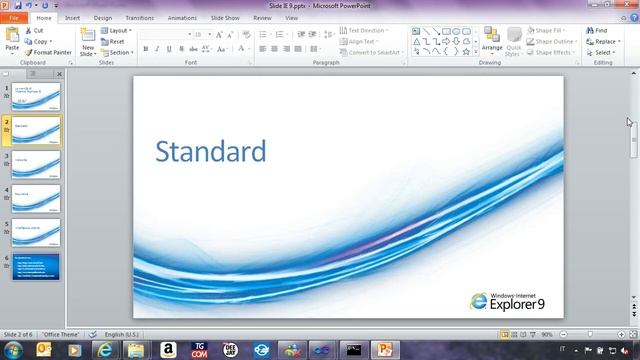640x360 pixels.
Task: Select the five-point star shape
Action: [466, 52]
